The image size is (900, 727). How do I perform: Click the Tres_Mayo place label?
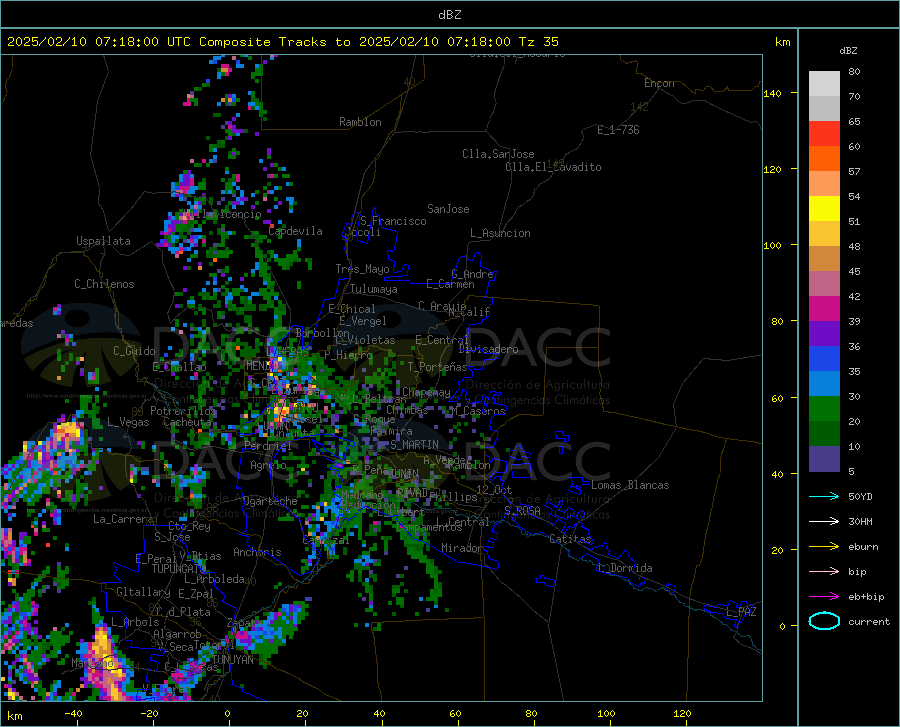pos(362,269)
